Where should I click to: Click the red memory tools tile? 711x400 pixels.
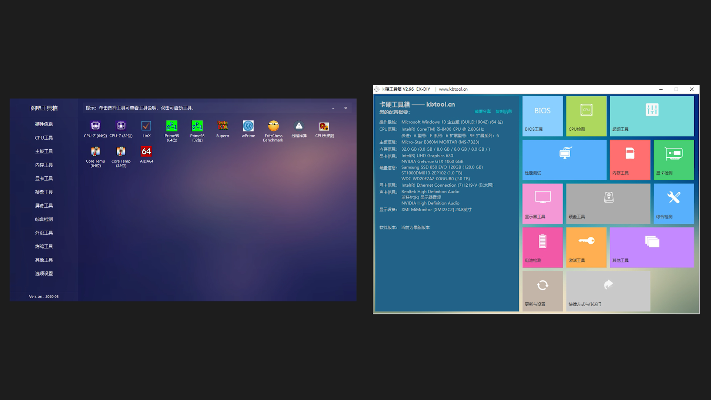pos(629,159)
